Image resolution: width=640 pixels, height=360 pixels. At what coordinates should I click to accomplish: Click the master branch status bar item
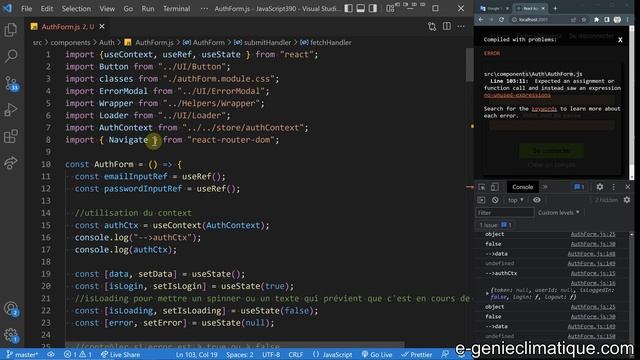point(22,355)
